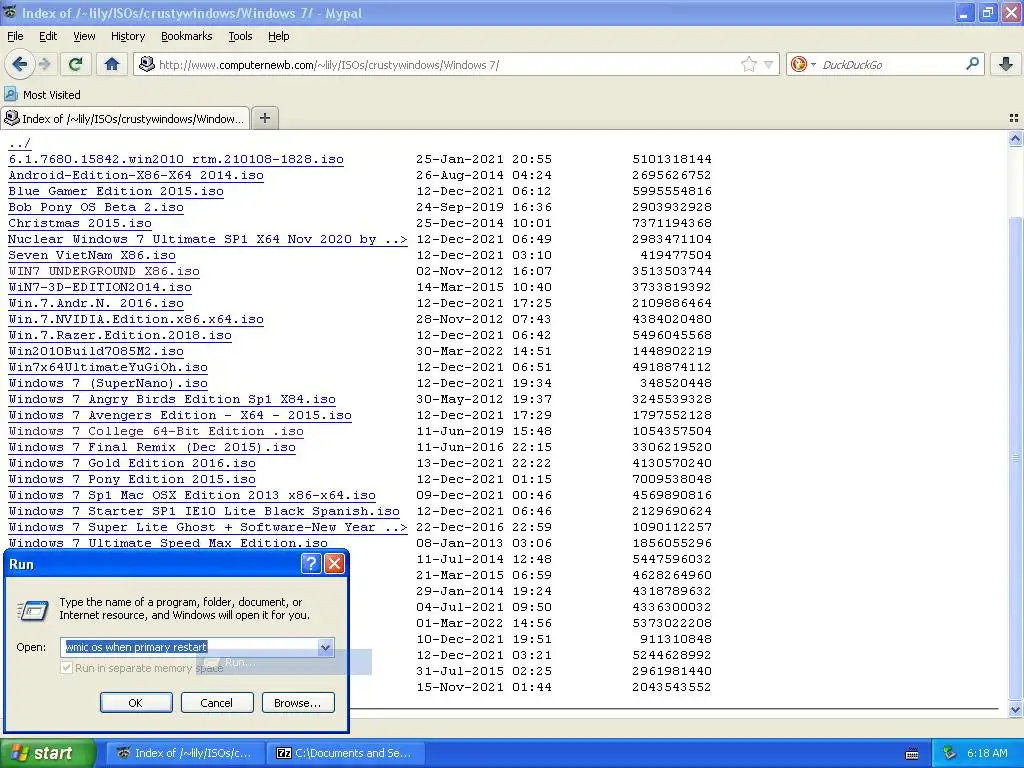Follow the parent directory ../ link
This screenshot has height=768, width=1024.
coord(20,143)
